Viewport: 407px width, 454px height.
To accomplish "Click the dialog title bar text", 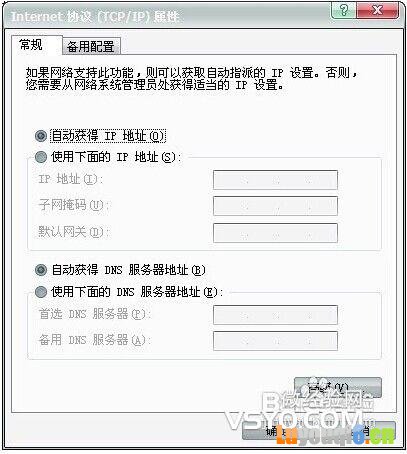I will click(95, 16).
